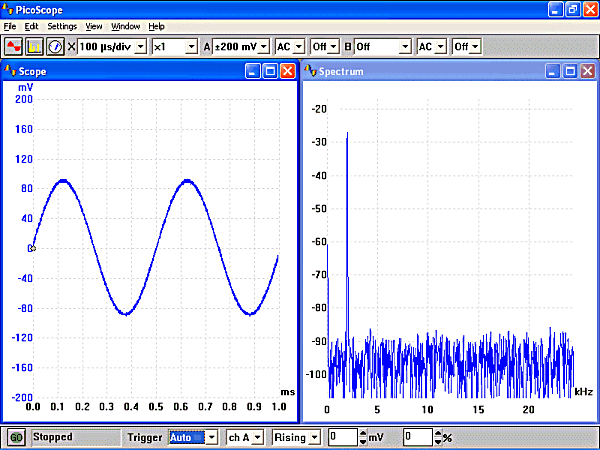Open the View menu
This screenshot has height=450, width=600.
tap(94, 26)
